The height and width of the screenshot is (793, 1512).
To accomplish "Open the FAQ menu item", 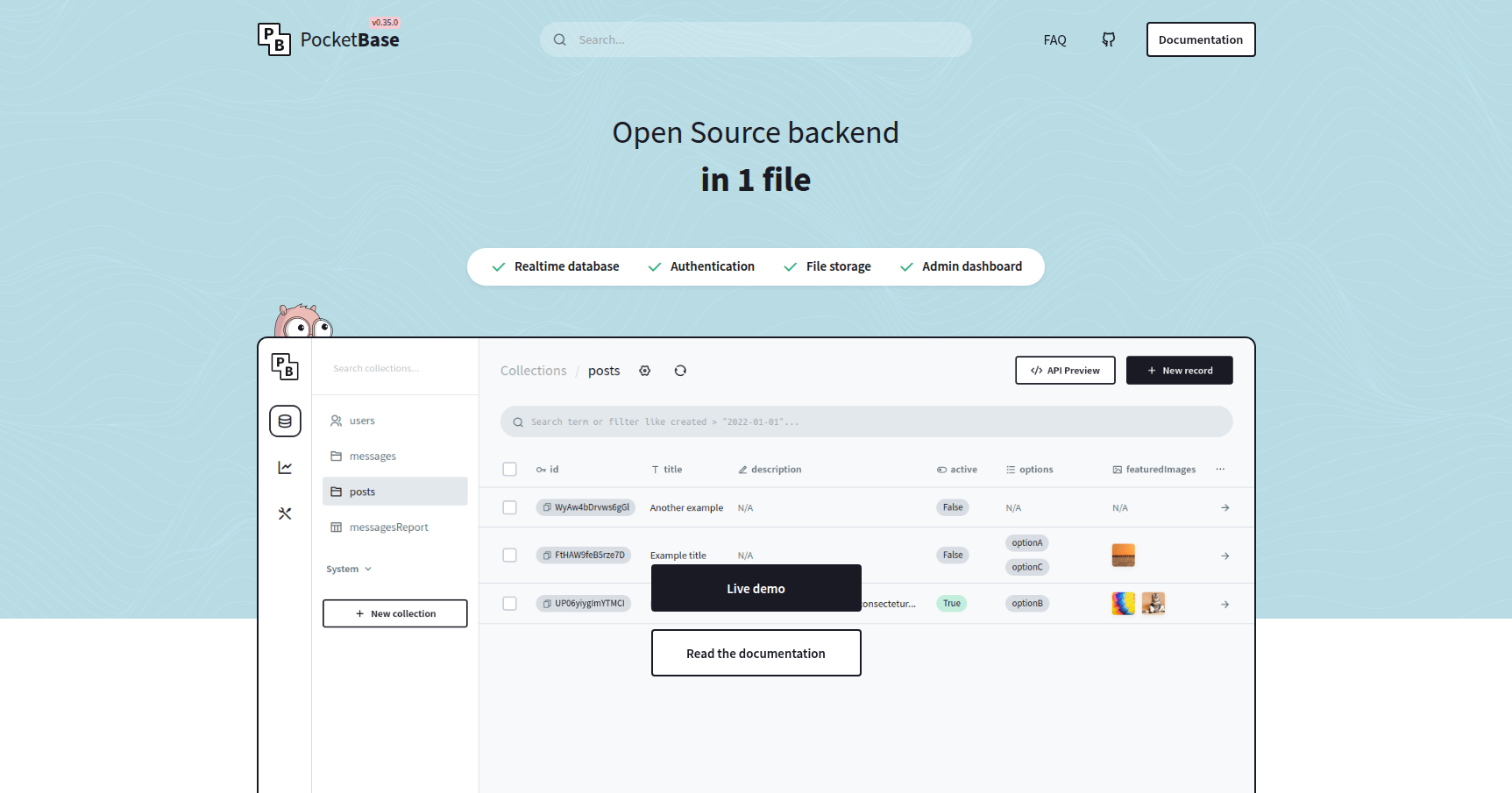I will (x=1054, y=39).
